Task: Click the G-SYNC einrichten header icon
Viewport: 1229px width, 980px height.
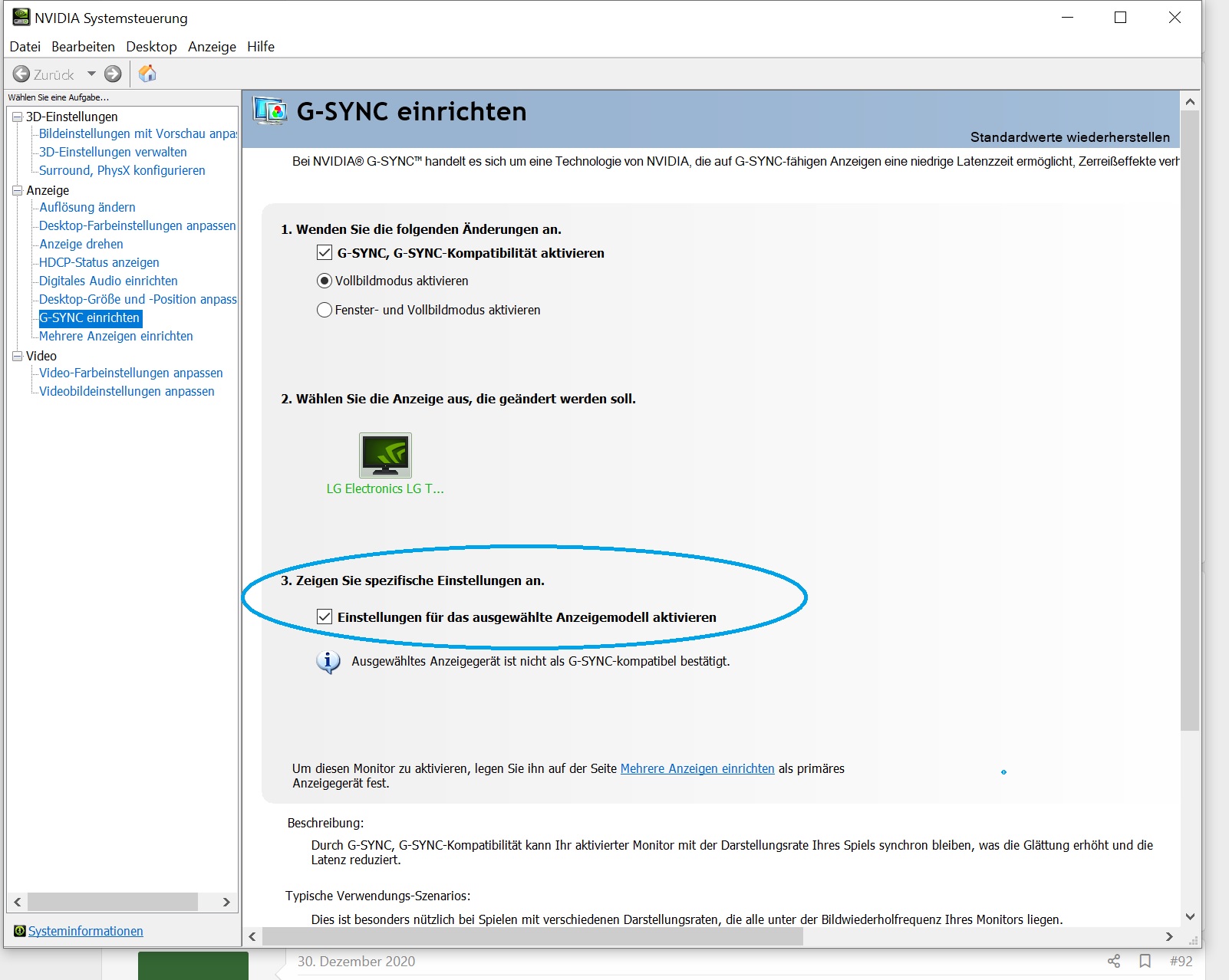Action: (270, 111)
